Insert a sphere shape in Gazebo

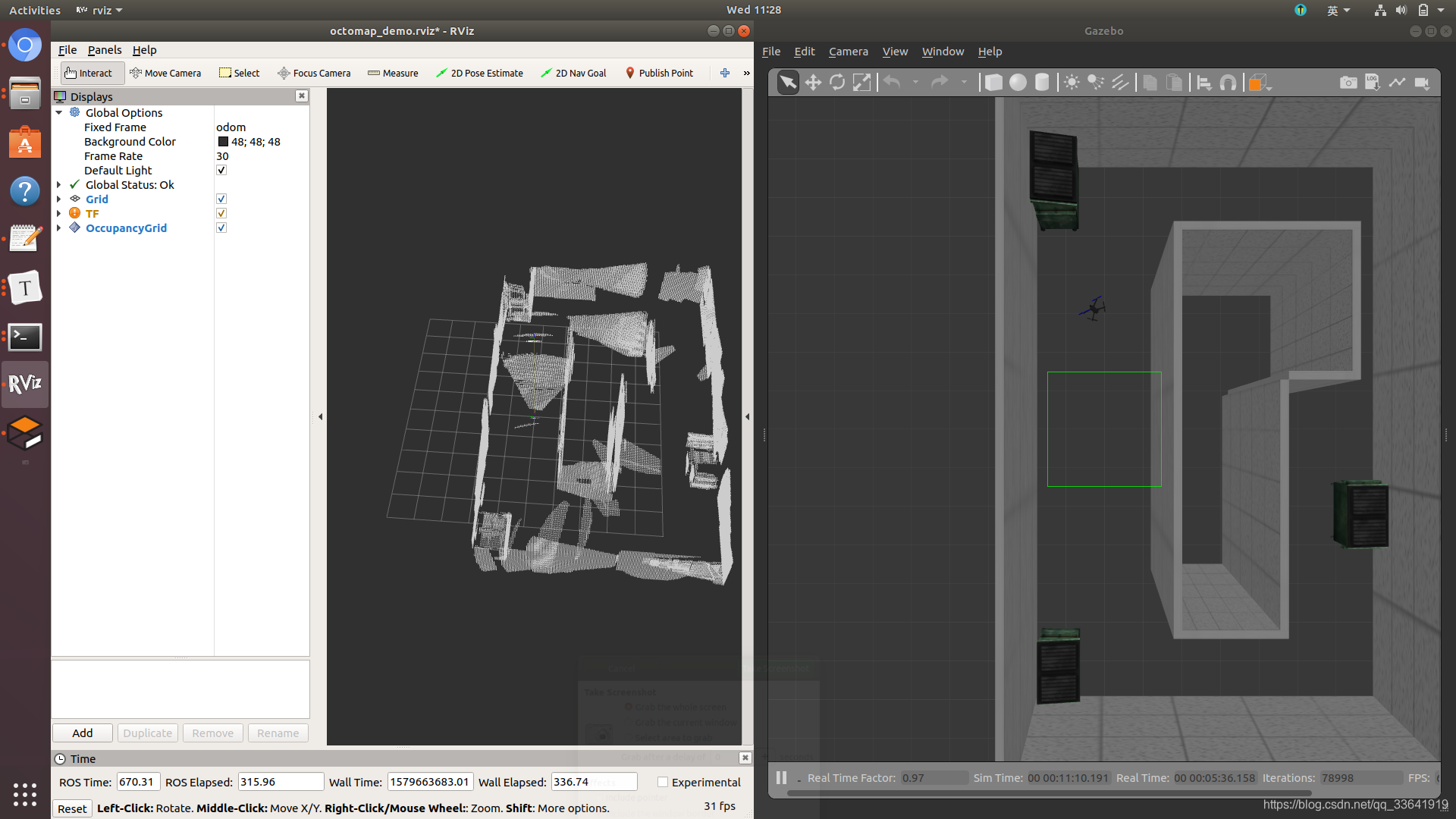click(1018, 83)
